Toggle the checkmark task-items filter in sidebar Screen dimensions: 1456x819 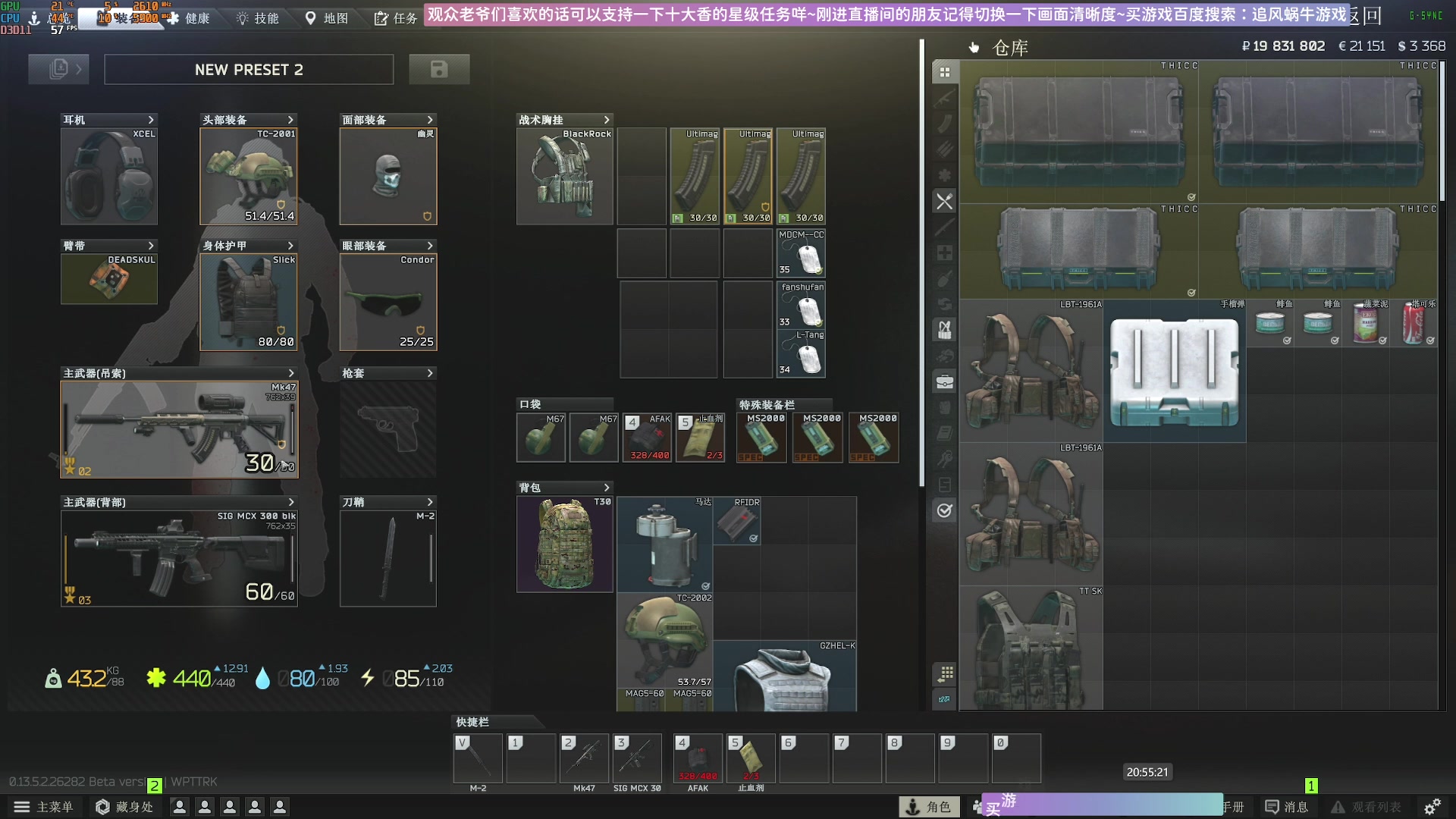pyautogui.click(x=944, y=510)
